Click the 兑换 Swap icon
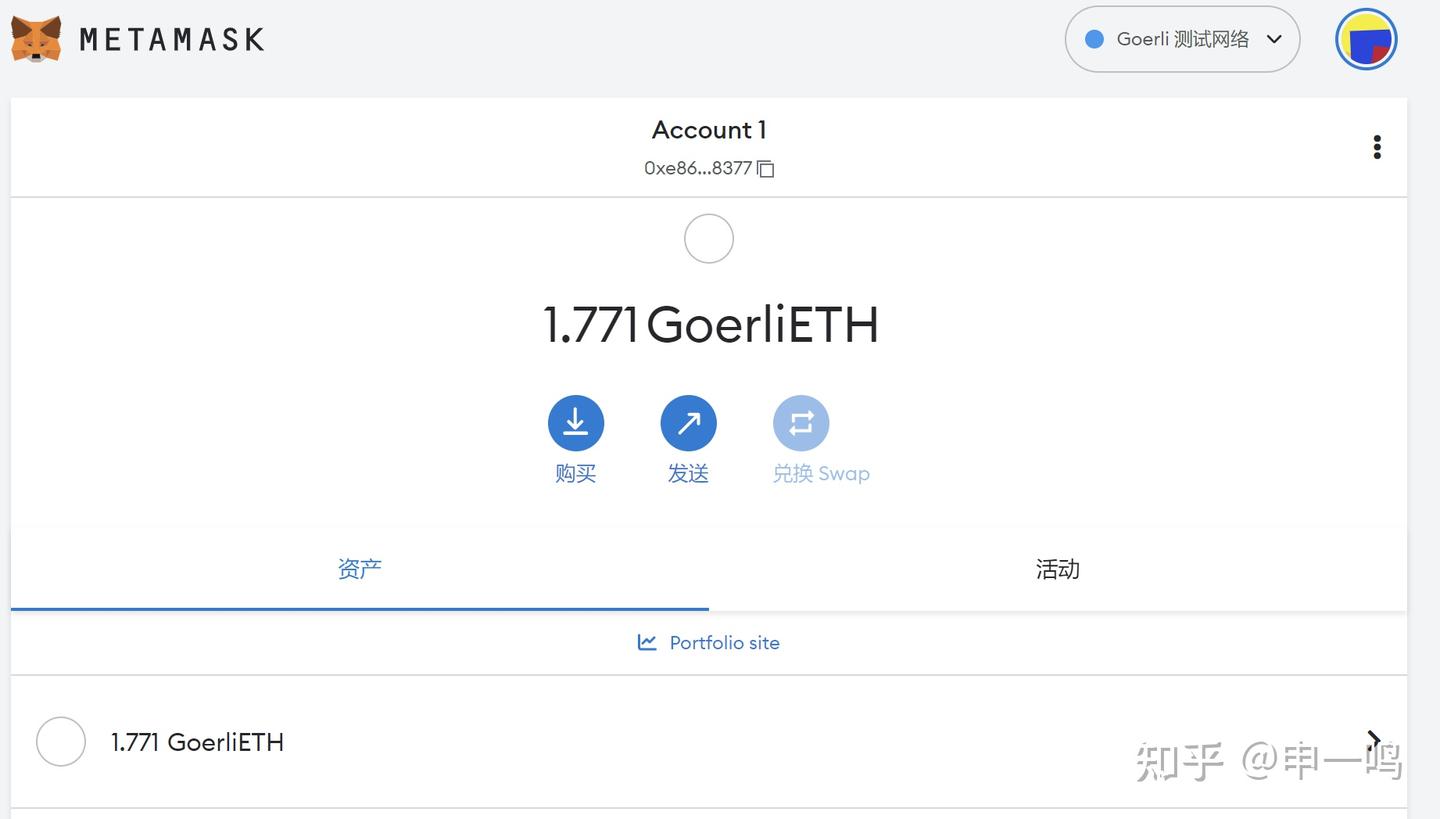 801,423
